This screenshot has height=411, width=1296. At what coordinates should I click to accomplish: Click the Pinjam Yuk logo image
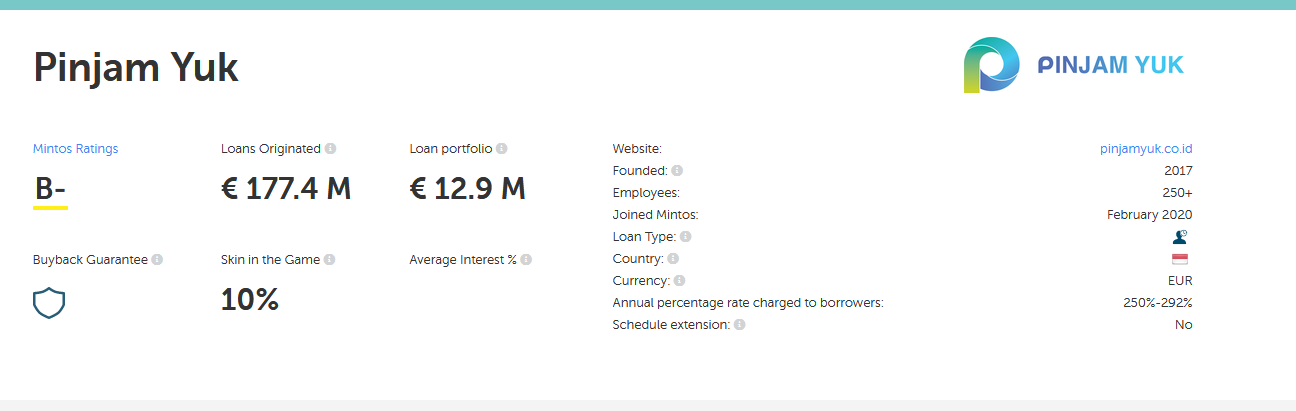1073,65
